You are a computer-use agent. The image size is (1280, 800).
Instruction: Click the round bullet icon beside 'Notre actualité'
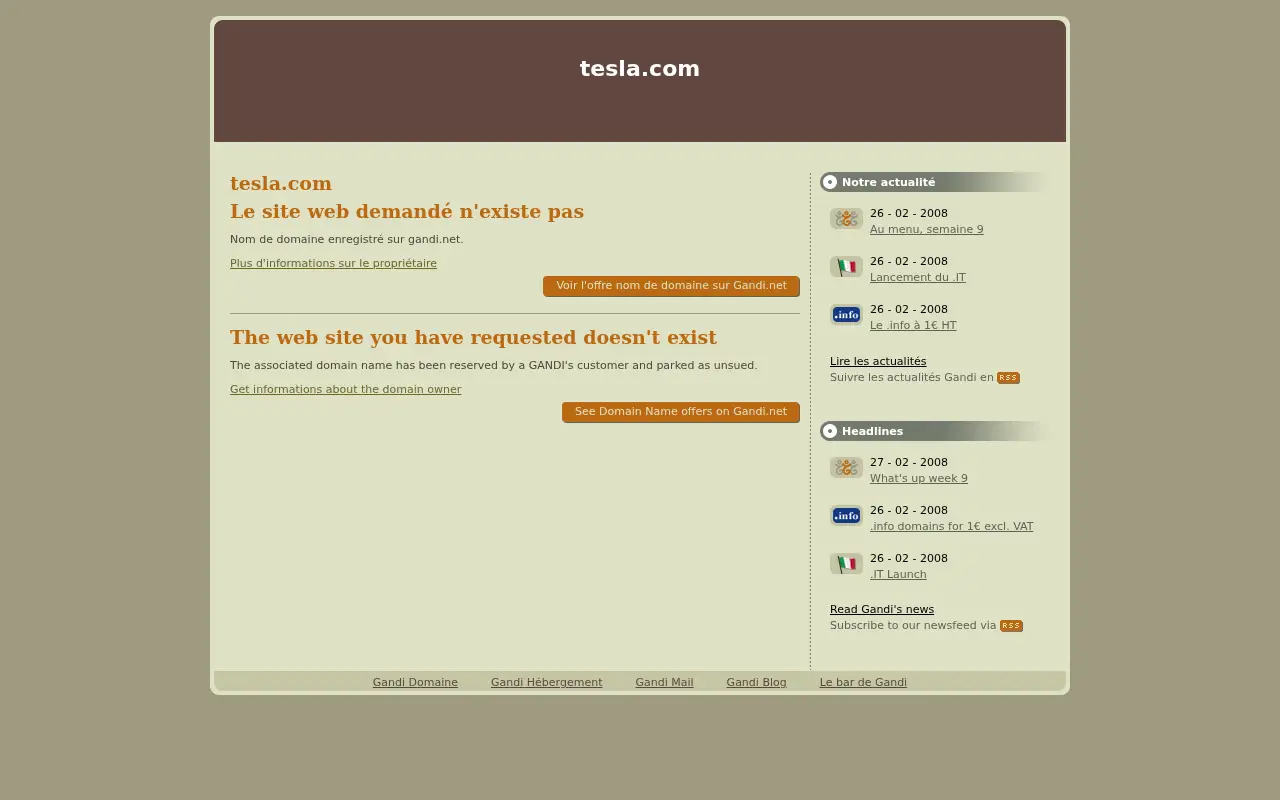coord(830,182)
